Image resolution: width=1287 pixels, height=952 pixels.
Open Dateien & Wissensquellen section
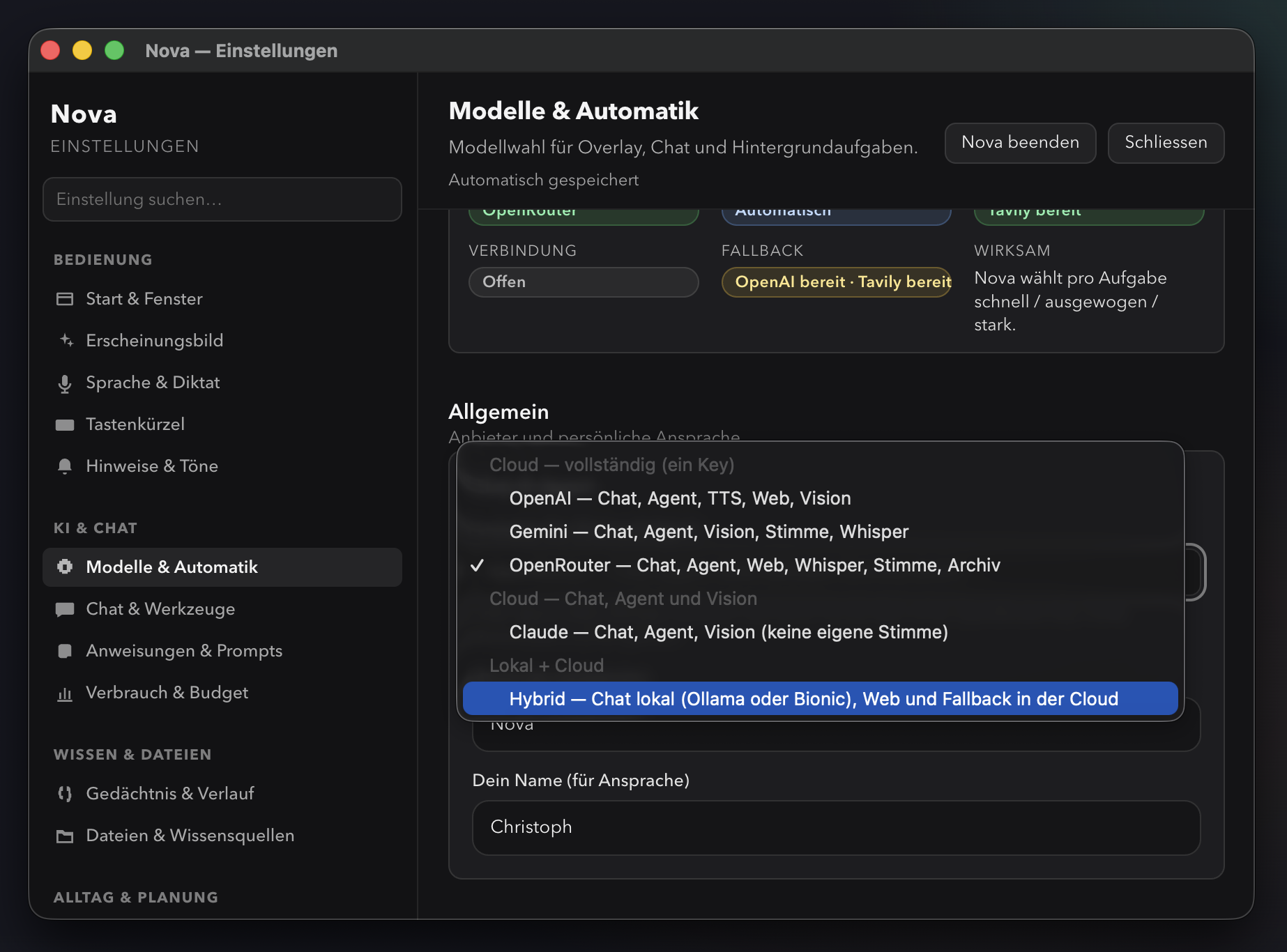click(222, 836)
